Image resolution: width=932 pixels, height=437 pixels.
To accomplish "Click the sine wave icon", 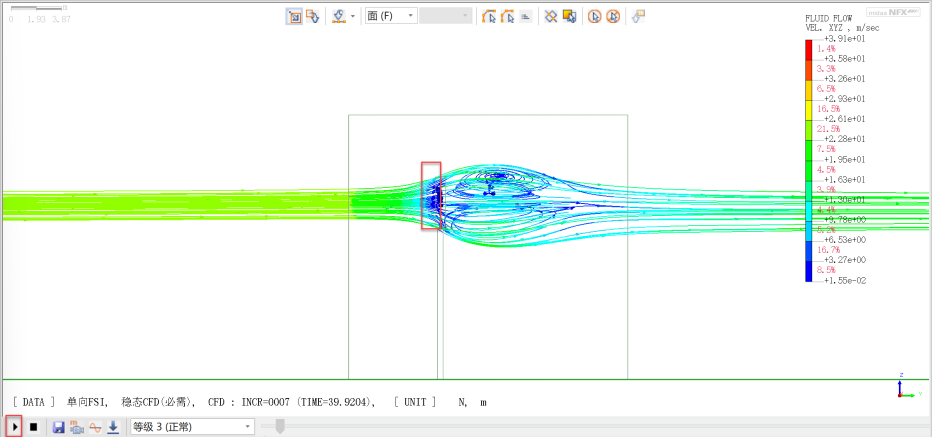I will (95, 427).
